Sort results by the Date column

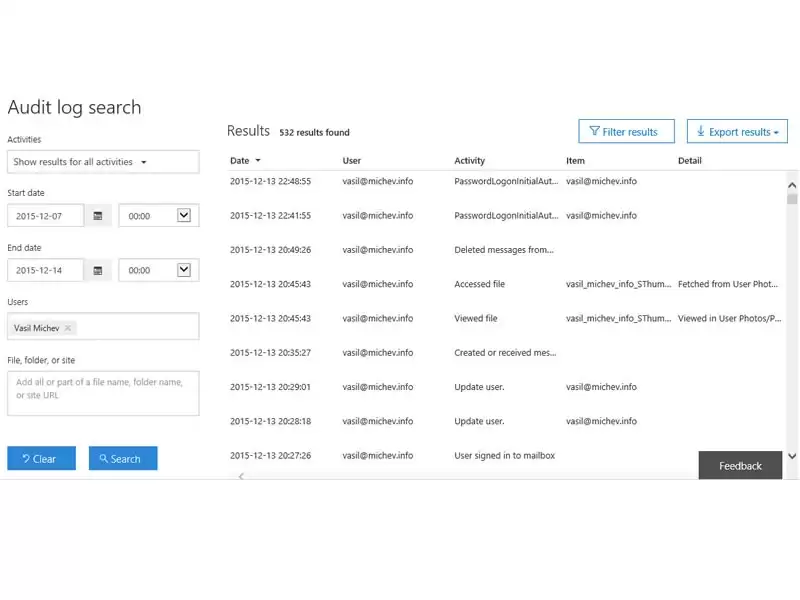(x=243, y=160)
